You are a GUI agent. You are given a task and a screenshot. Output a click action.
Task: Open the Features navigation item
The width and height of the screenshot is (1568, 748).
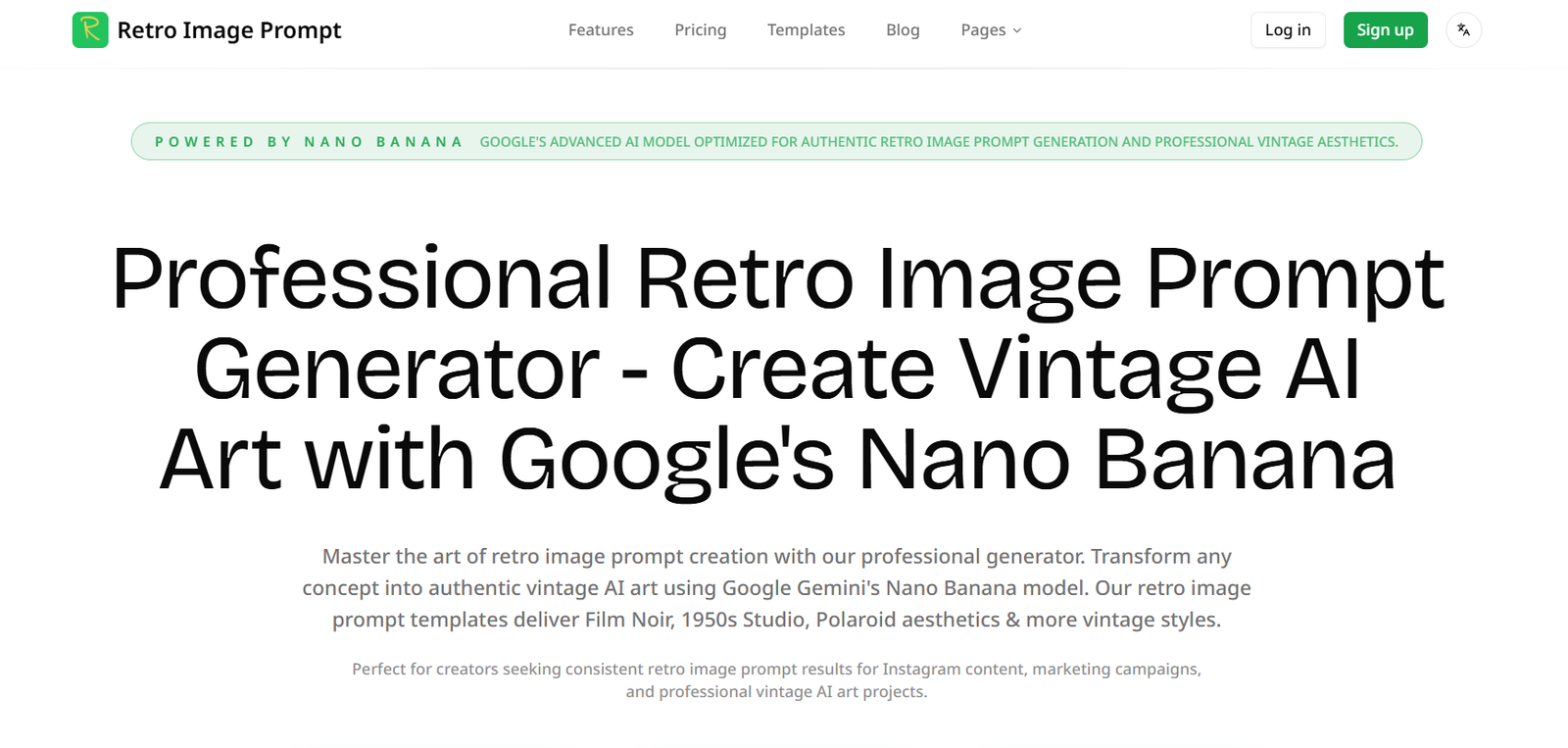point(601,30)
